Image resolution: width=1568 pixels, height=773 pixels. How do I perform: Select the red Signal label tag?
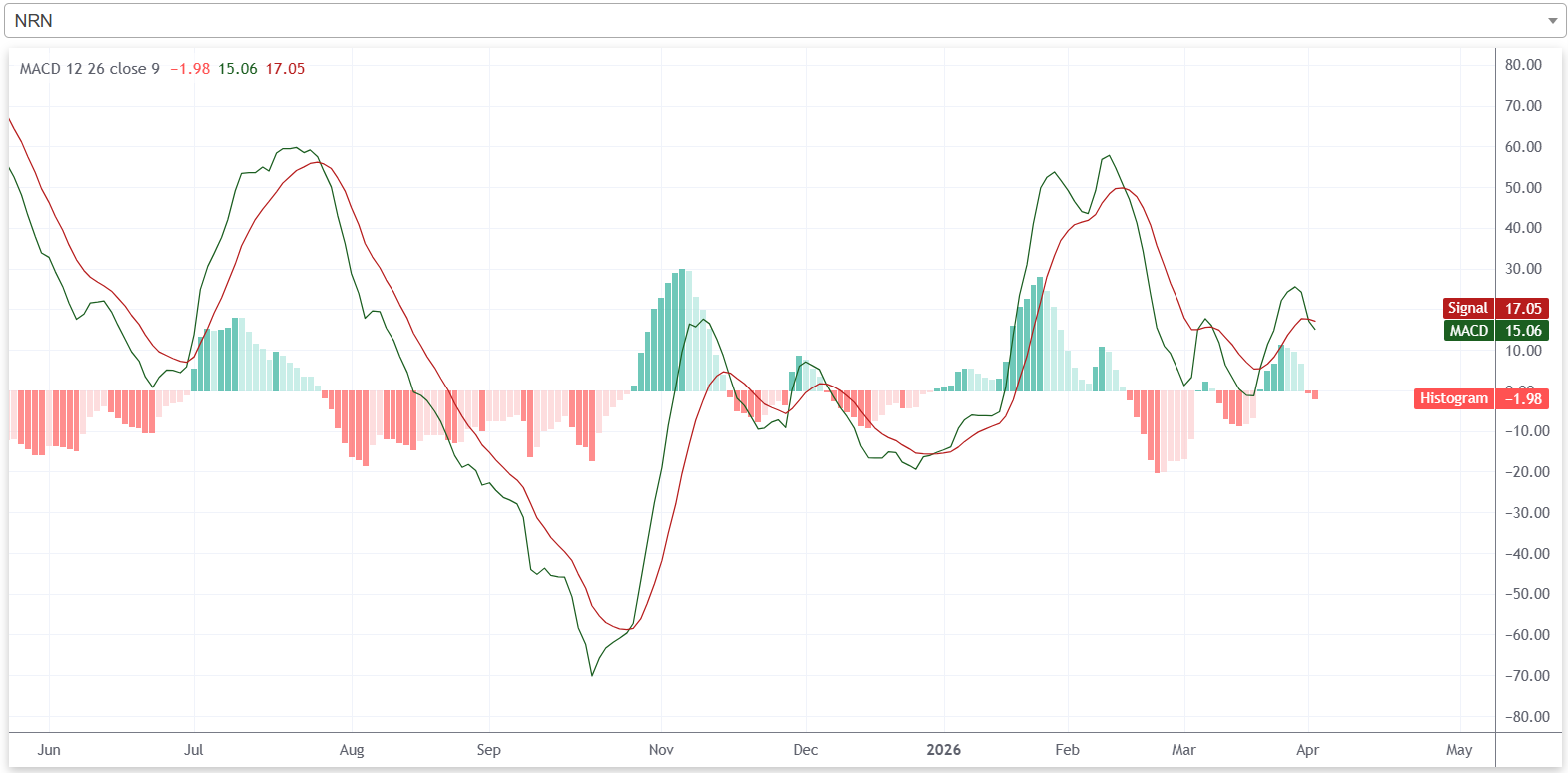click(1467, 309)
